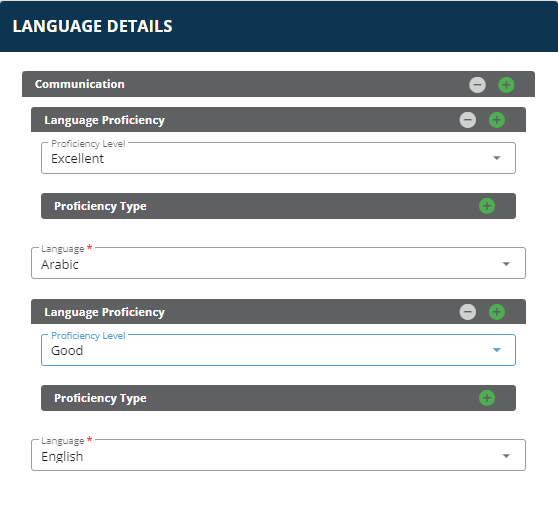Add entry after first Language Proficiency
Image resolution: width=558 pixels, height=509 pixels.
tap(497, 120)
